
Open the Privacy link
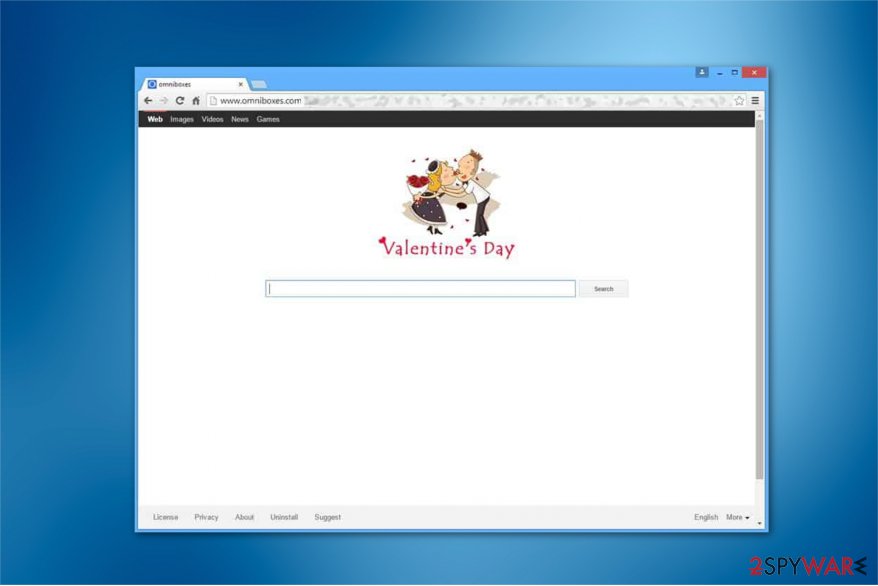206,517
